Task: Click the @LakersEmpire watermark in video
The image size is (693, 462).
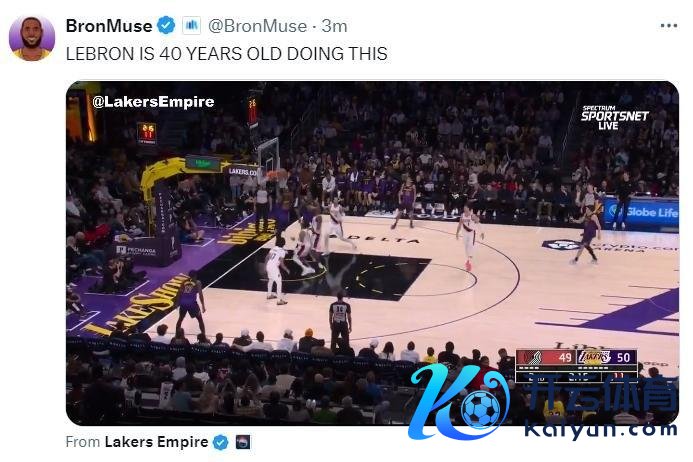Action: 153,102
